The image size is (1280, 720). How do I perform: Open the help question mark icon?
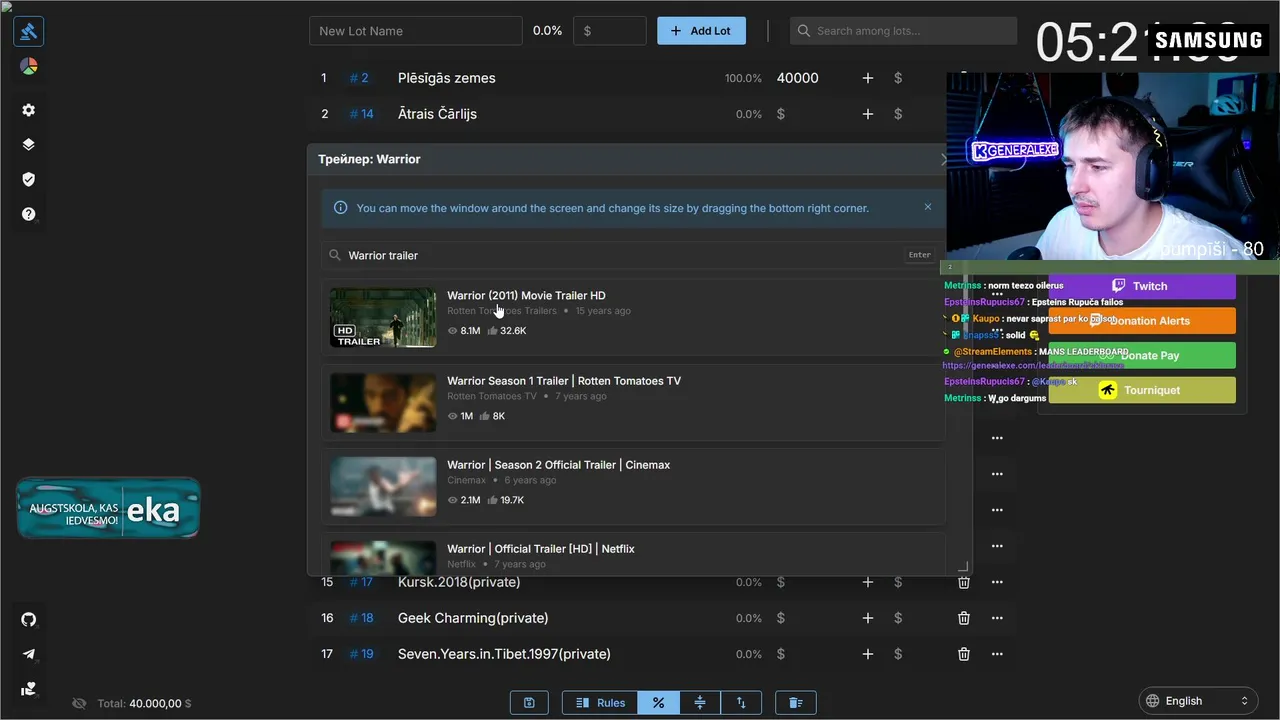(x=29, y=214)
